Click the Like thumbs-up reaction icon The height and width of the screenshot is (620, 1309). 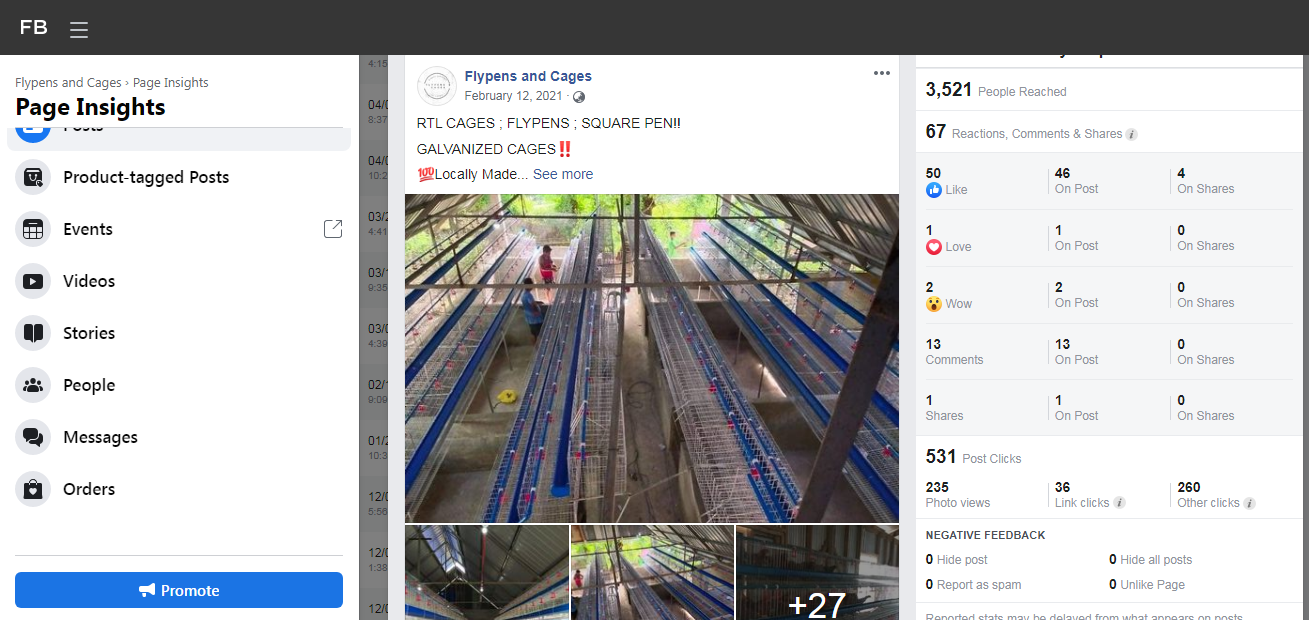coord(934,189)
